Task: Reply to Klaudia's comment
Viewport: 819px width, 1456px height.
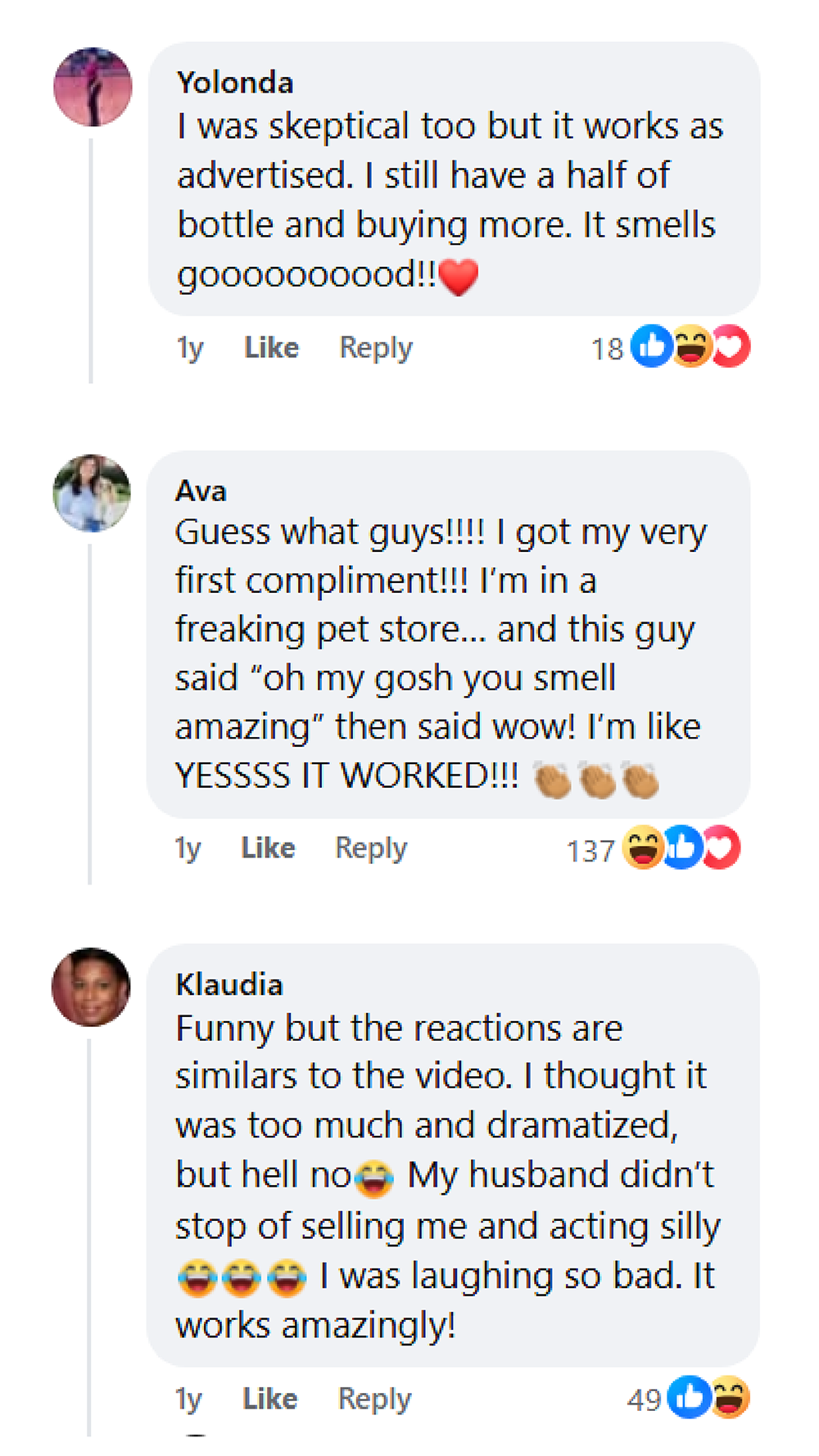Action: [374, 1399]
